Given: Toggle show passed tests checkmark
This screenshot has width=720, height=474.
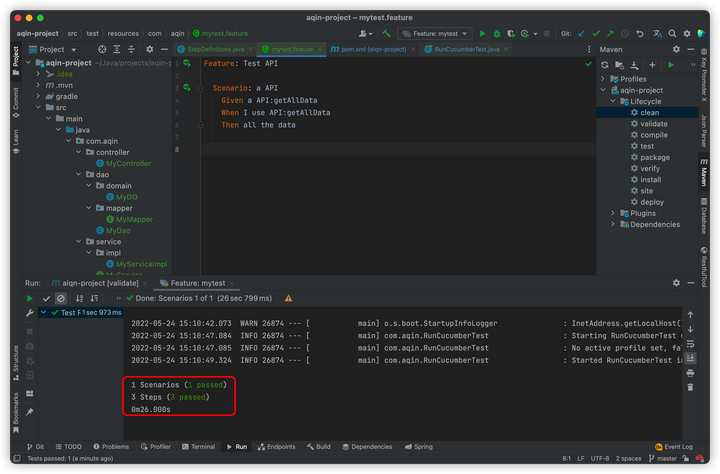Looking at the screenshot, I should (x=46, y=298).
